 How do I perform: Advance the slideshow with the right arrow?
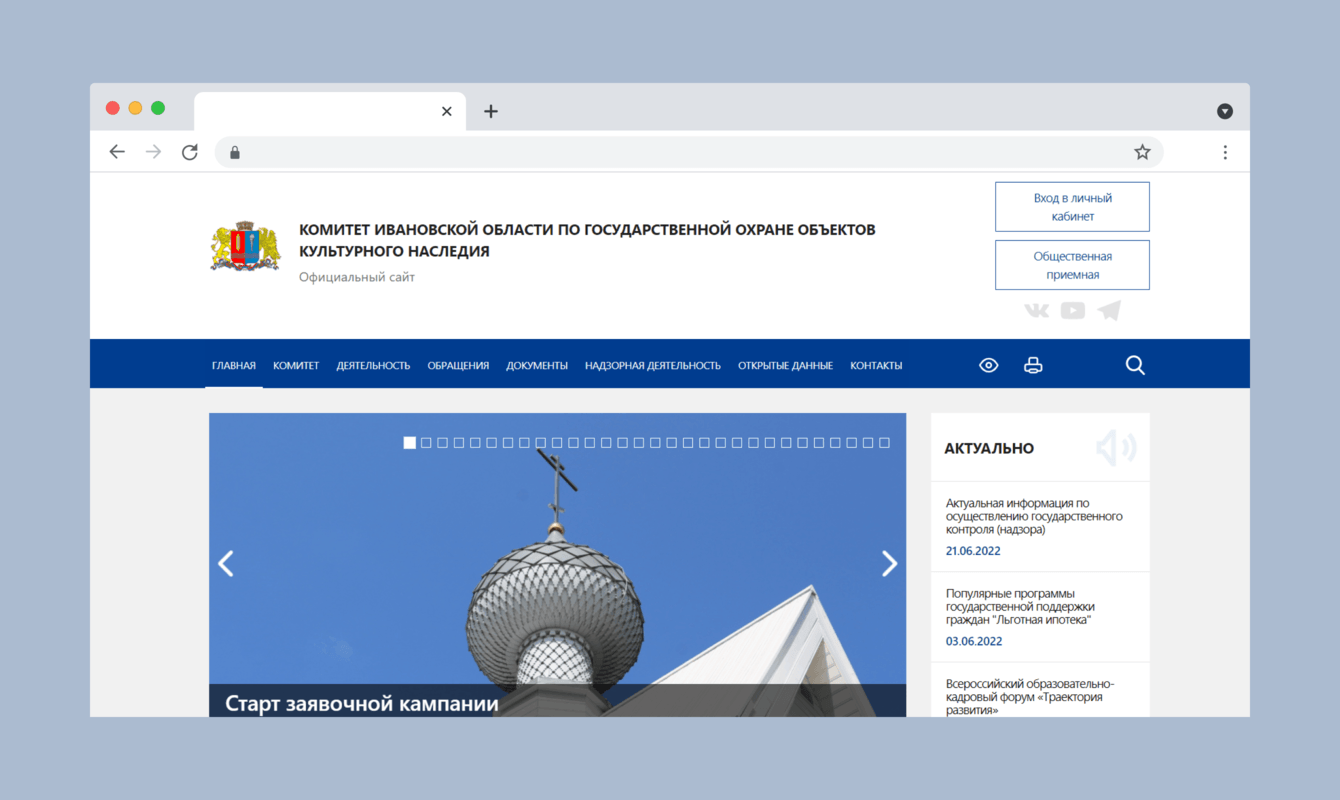coord(889,563)
